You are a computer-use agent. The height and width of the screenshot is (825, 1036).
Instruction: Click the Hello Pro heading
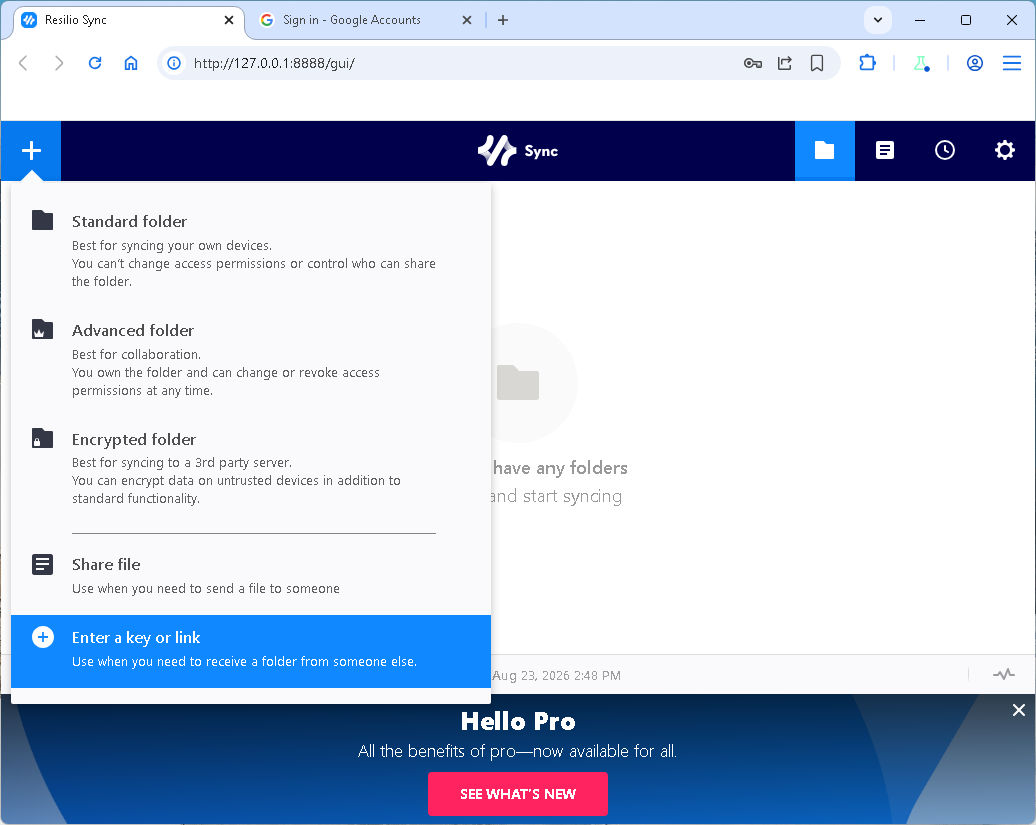pos(518,721)
